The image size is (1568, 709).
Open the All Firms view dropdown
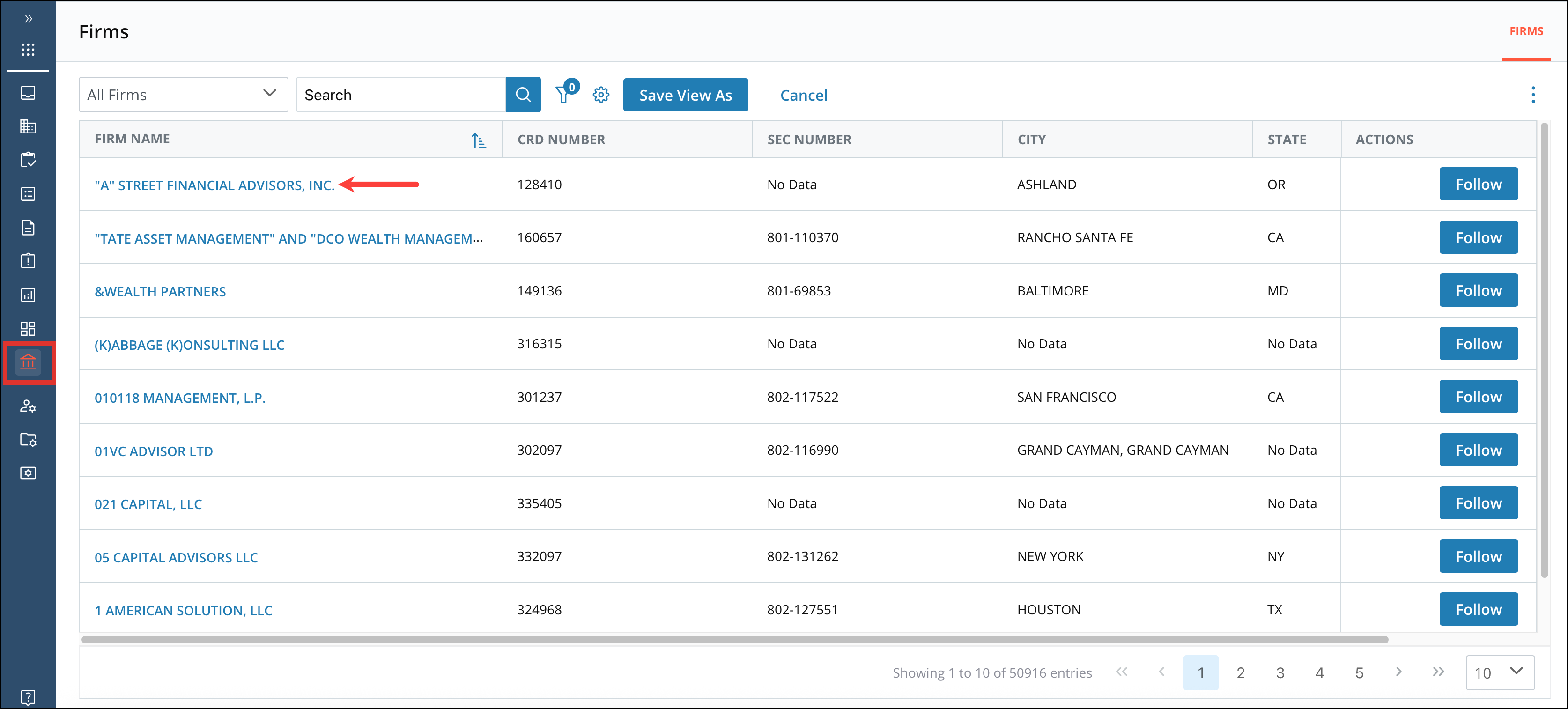tap(183, 95)
